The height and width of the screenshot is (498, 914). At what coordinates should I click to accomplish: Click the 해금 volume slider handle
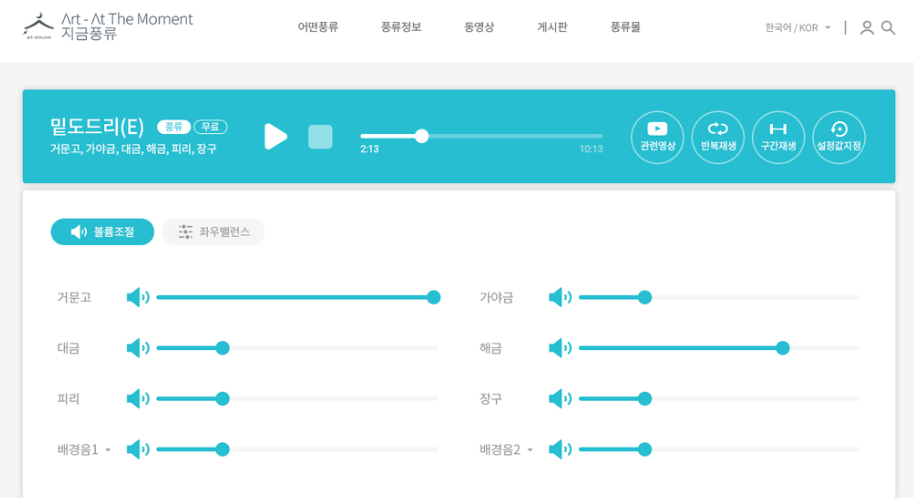pos(782,348)
